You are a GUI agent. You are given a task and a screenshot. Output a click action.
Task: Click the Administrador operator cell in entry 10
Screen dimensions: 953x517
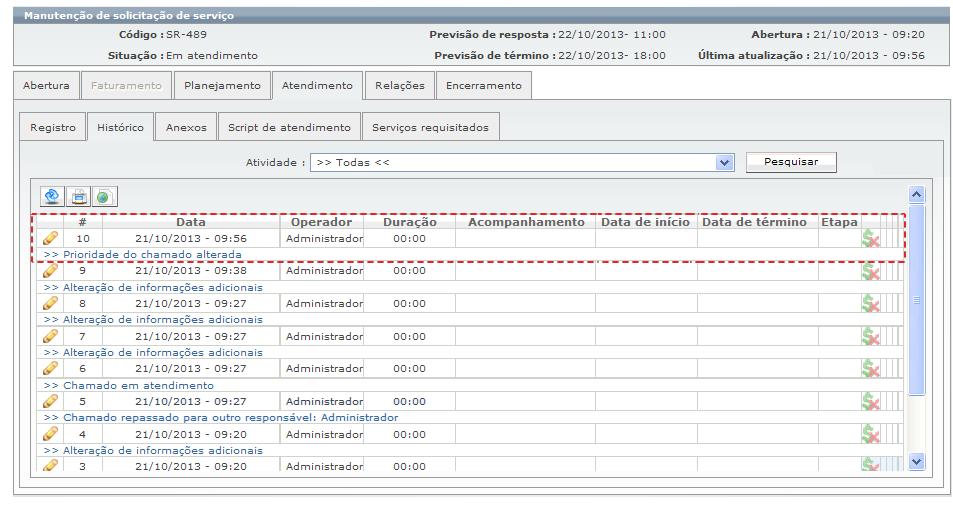coord(324,238)
